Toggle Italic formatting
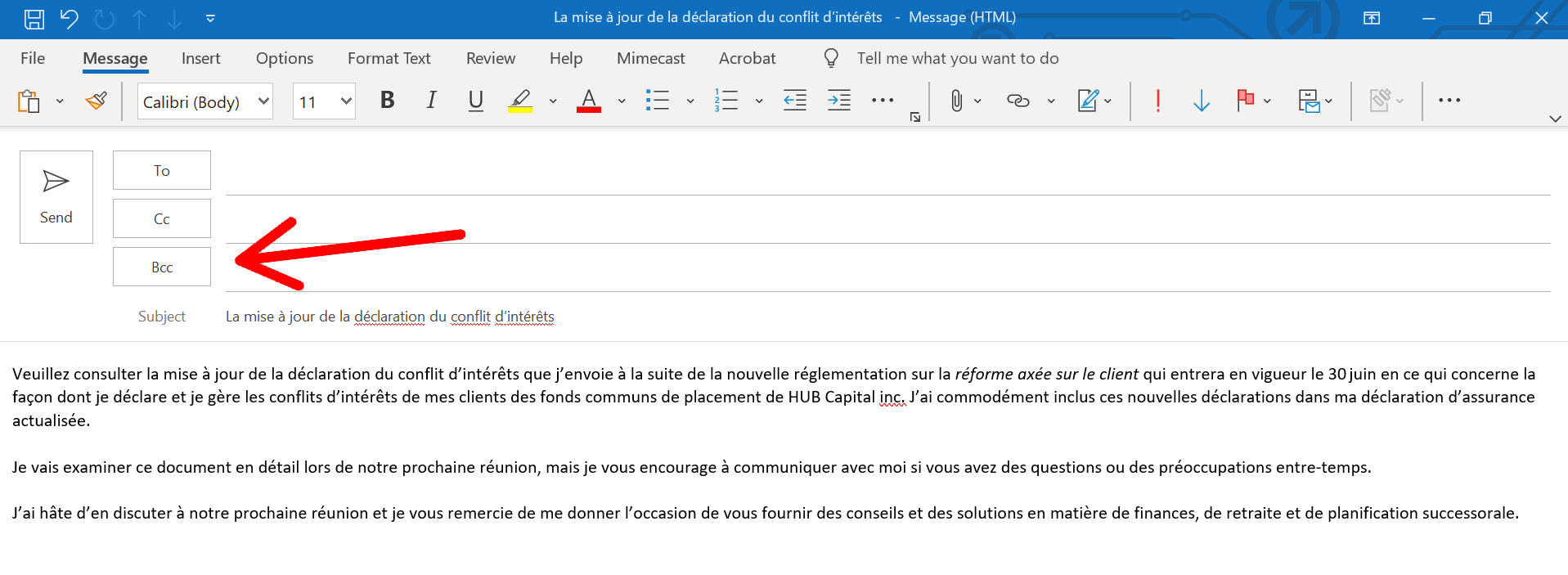 pos(431,101)
